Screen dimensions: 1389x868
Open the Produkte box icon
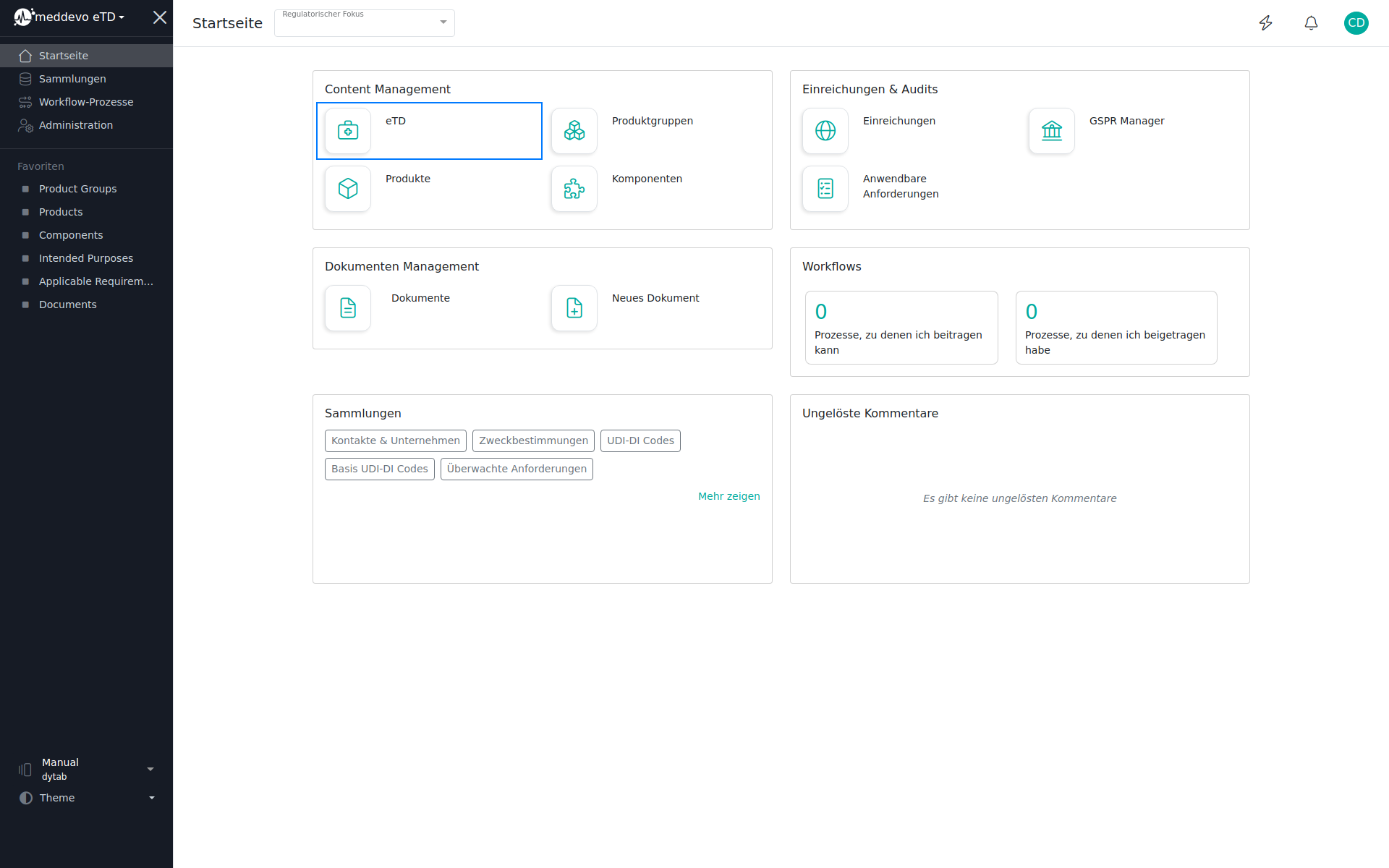[348, 189]
